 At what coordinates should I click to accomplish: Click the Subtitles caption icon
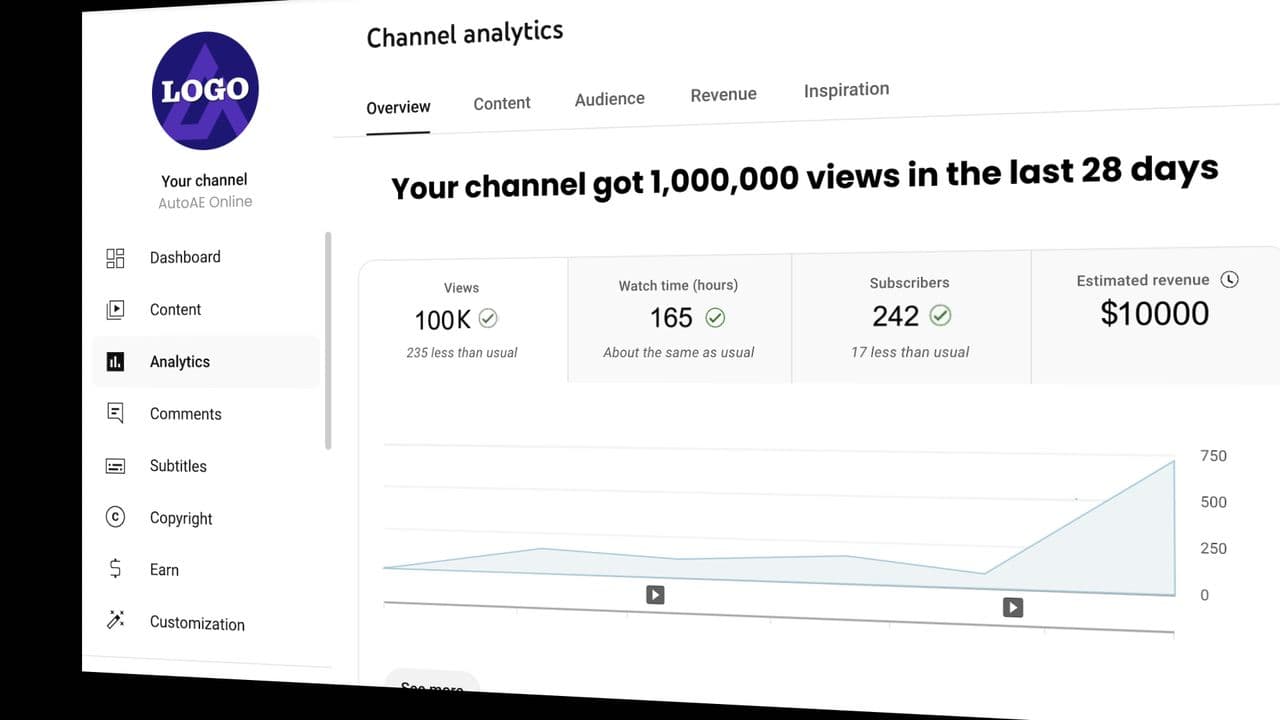point(115,466)
